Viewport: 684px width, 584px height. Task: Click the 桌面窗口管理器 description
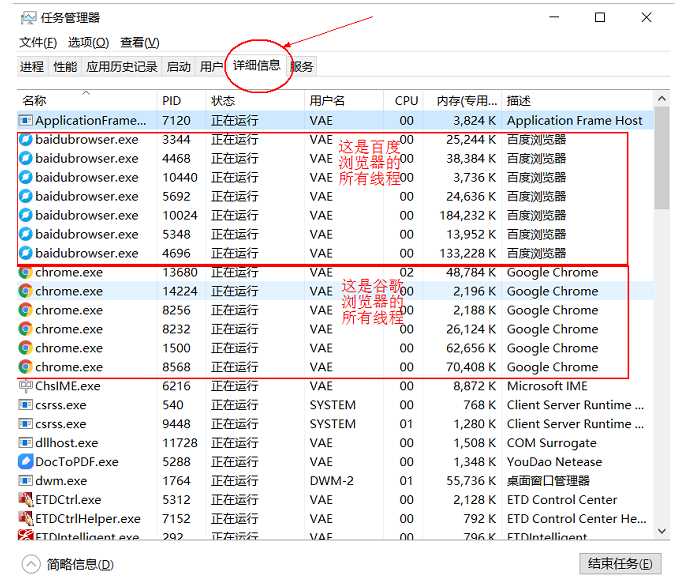548,481
